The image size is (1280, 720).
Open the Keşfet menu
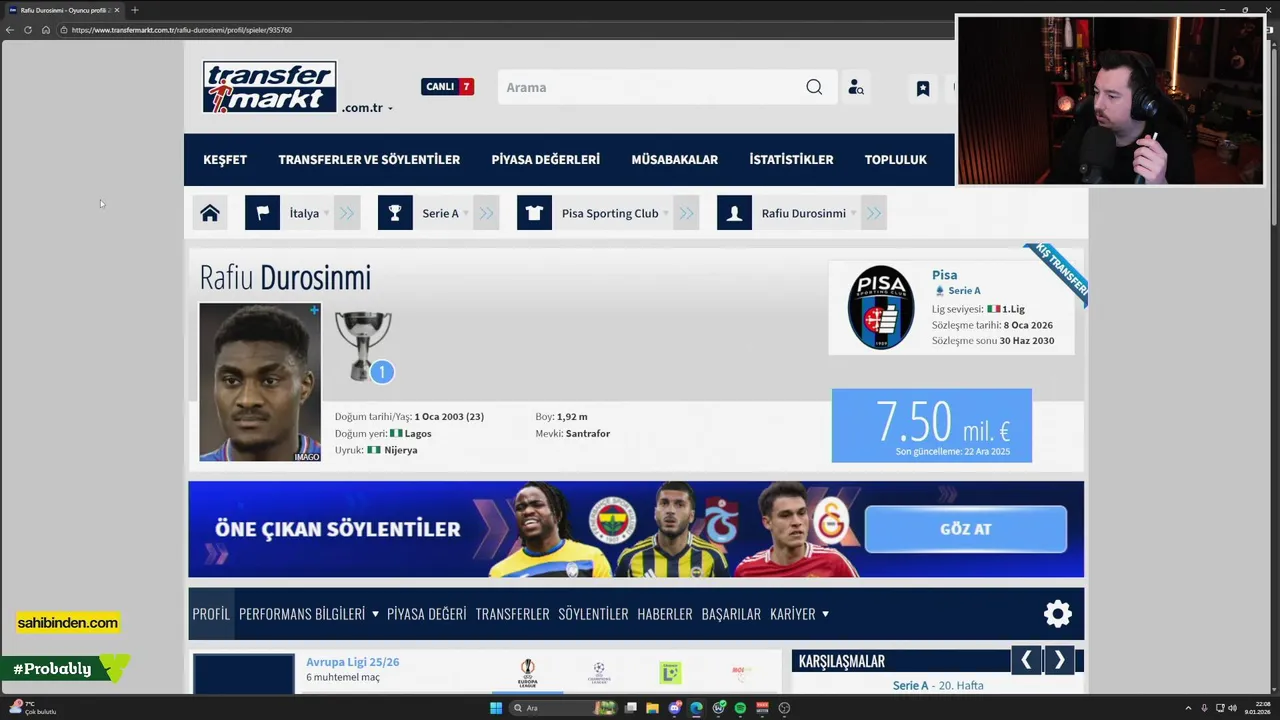coord(225,160)
